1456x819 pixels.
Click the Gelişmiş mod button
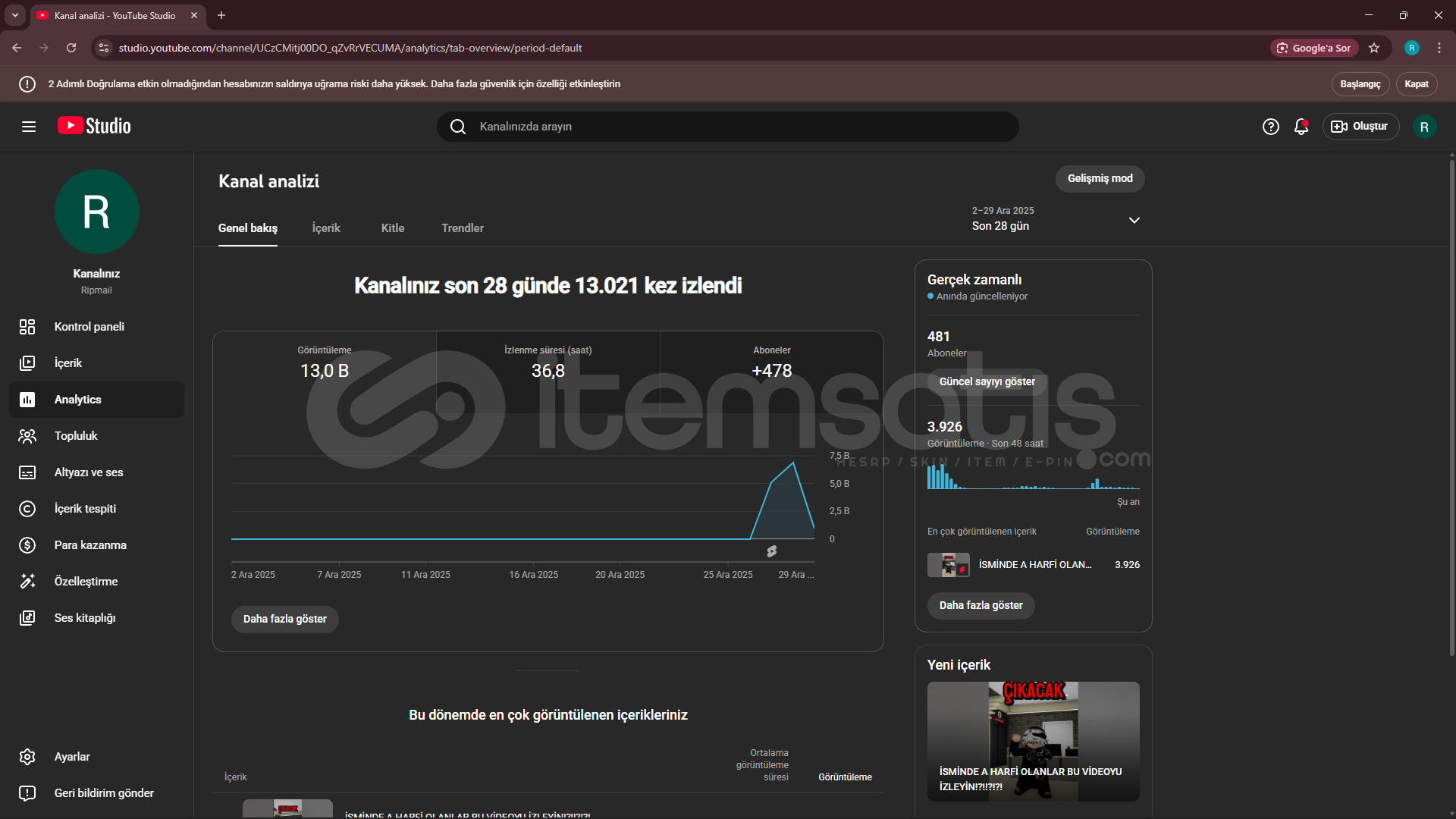tap(1100, 179)
